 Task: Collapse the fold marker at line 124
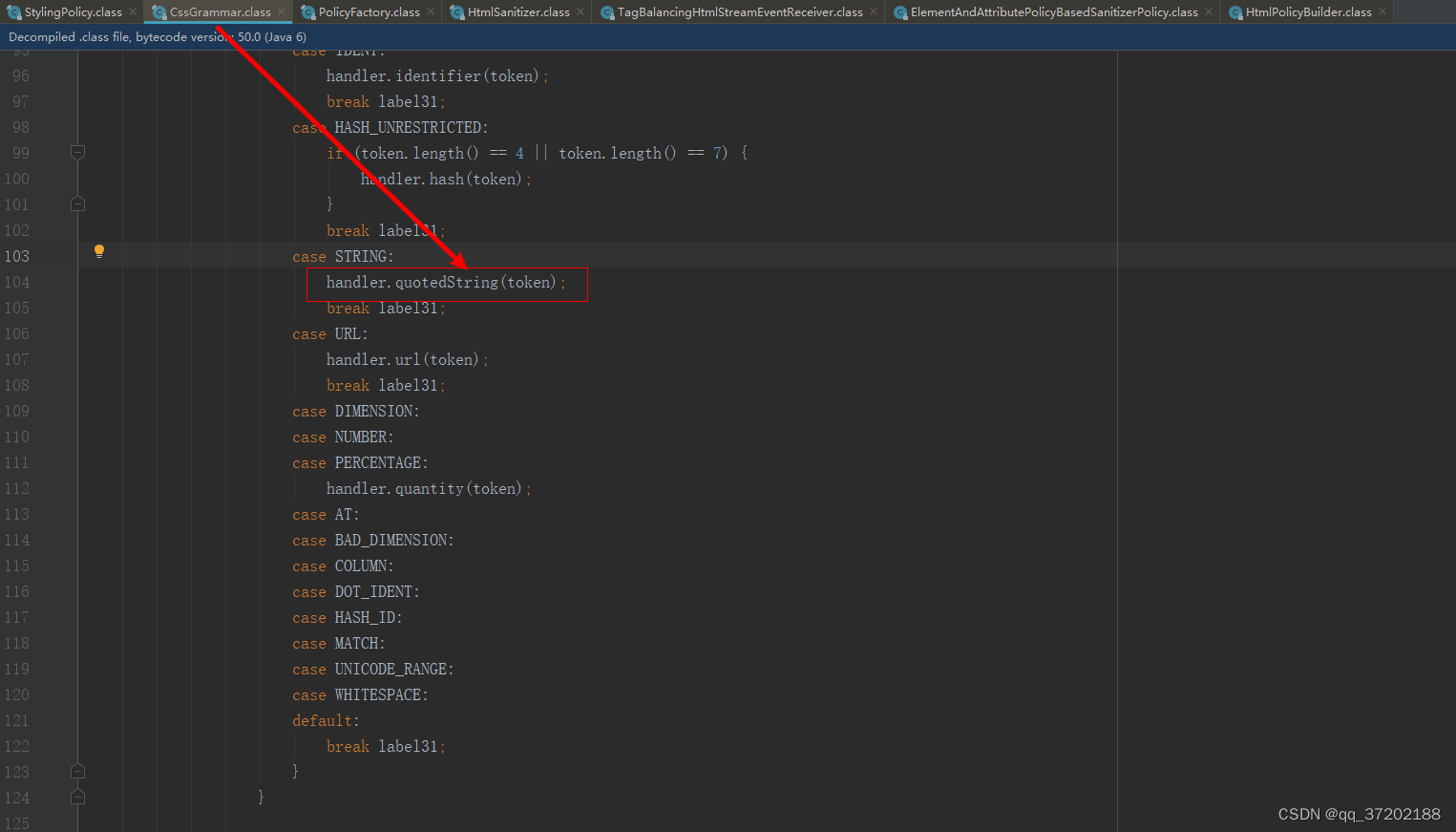click(x=77, y=797)
